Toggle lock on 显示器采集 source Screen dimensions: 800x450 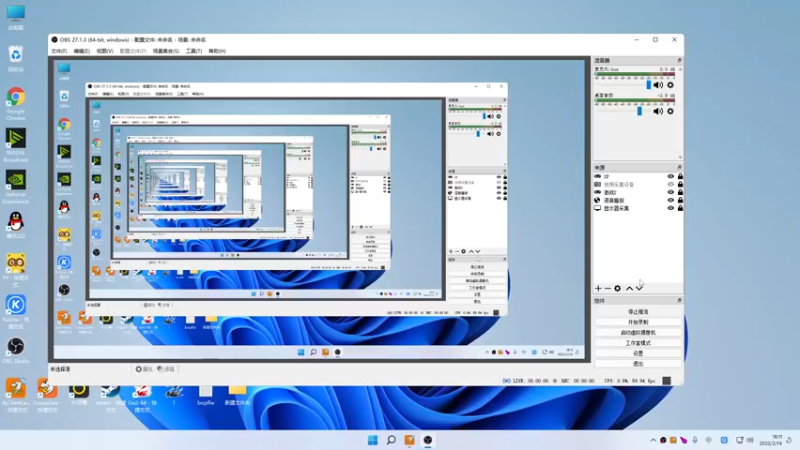(680, 208)
